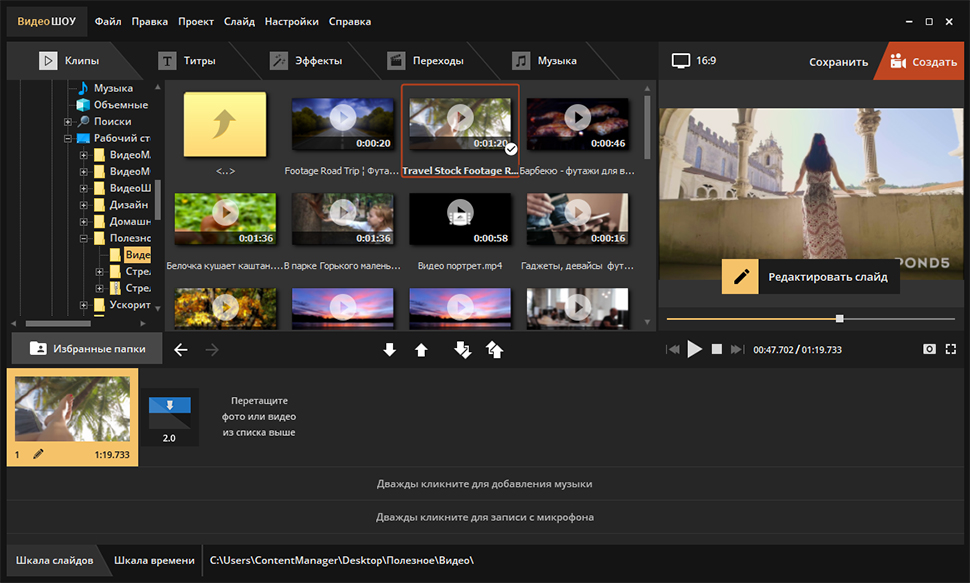Click the Создать video button

923,61
